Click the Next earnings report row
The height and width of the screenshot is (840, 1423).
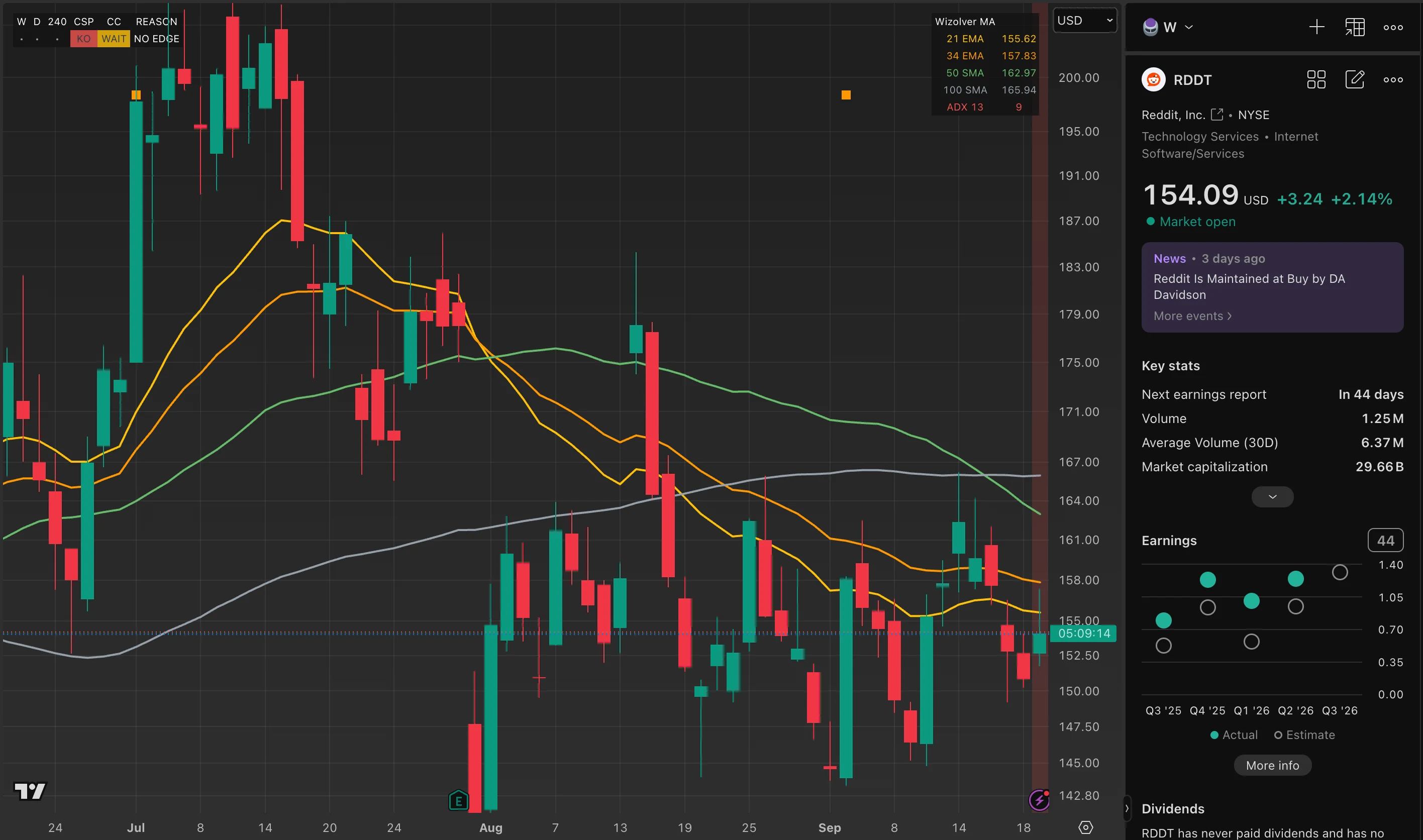pyautogui.click(x=1272, y=394)
